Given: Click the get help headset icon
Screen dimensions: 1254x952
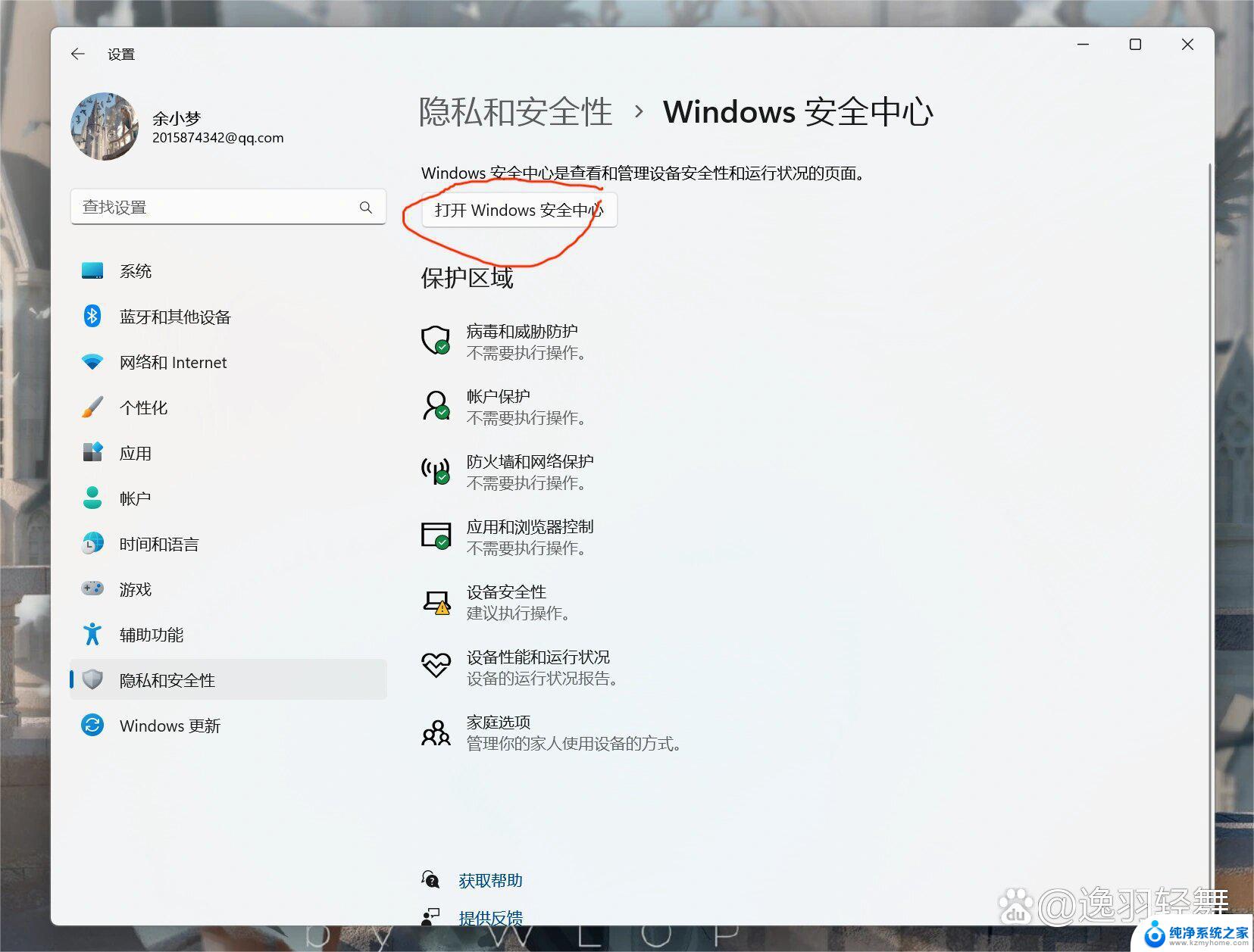Looking at the screenshot, I should [x=430, y=879].
